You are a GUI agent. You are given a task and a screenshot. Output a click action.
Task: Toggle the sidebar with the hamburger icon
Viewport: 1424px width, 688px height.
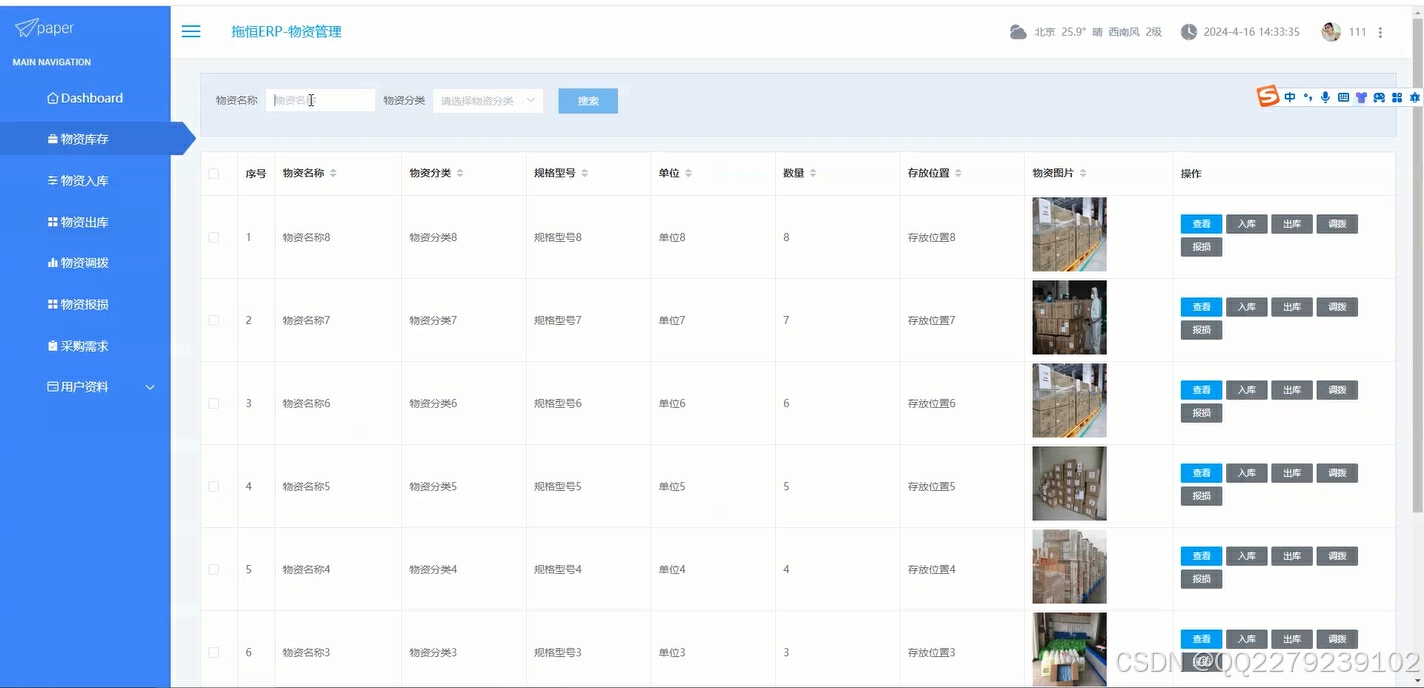(x=190, y=31)
